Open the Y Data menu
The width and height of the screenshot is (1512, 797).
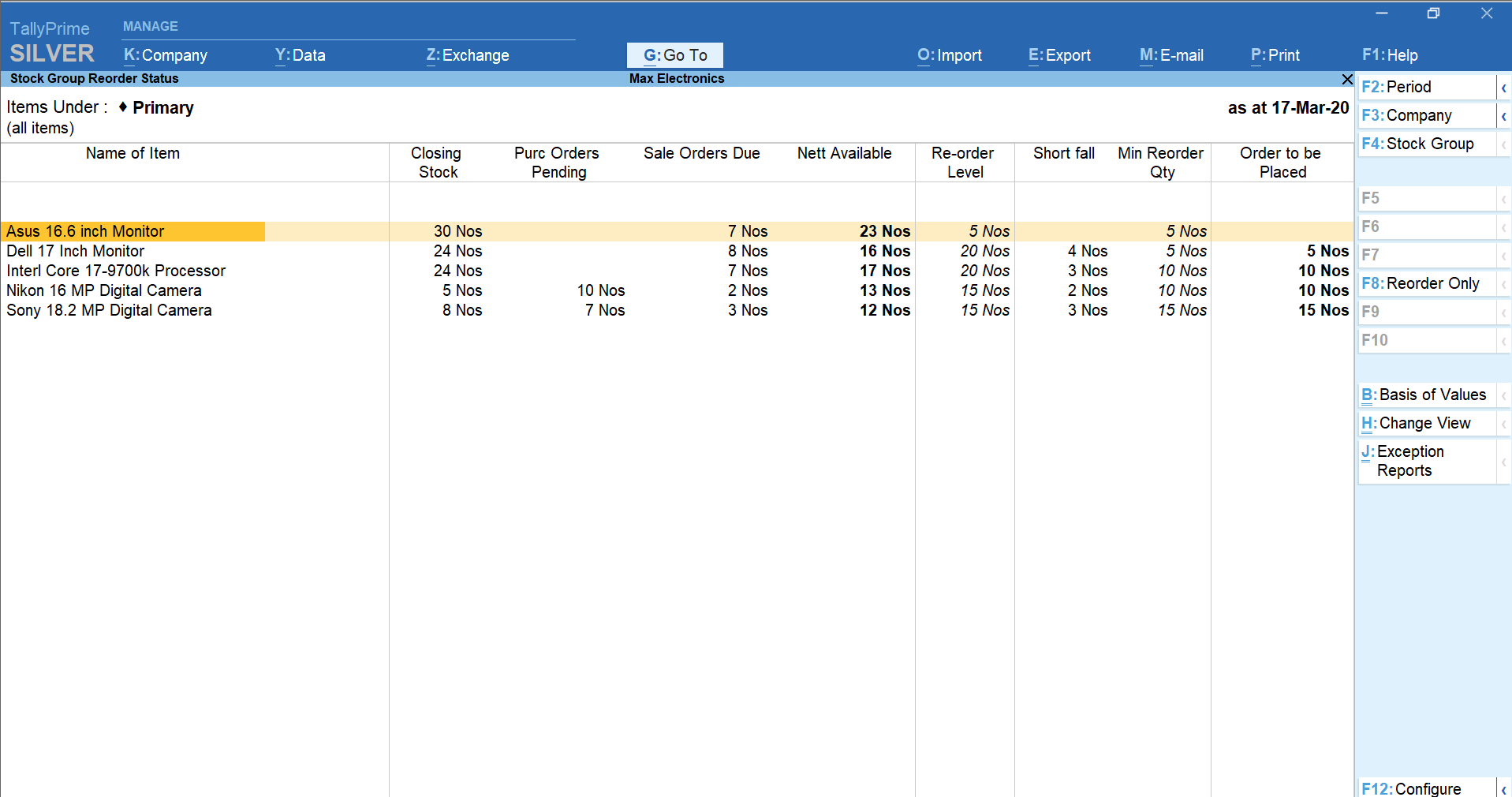point(300,55)
